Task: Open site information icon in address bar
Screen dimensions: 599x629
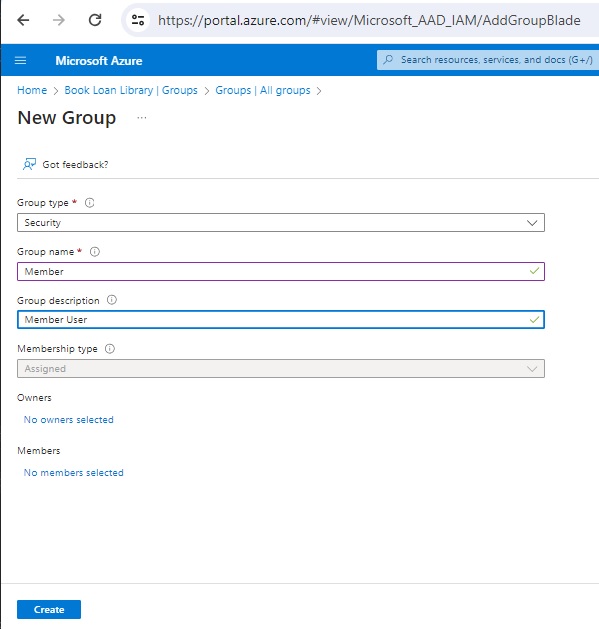Action: [138, 20]
